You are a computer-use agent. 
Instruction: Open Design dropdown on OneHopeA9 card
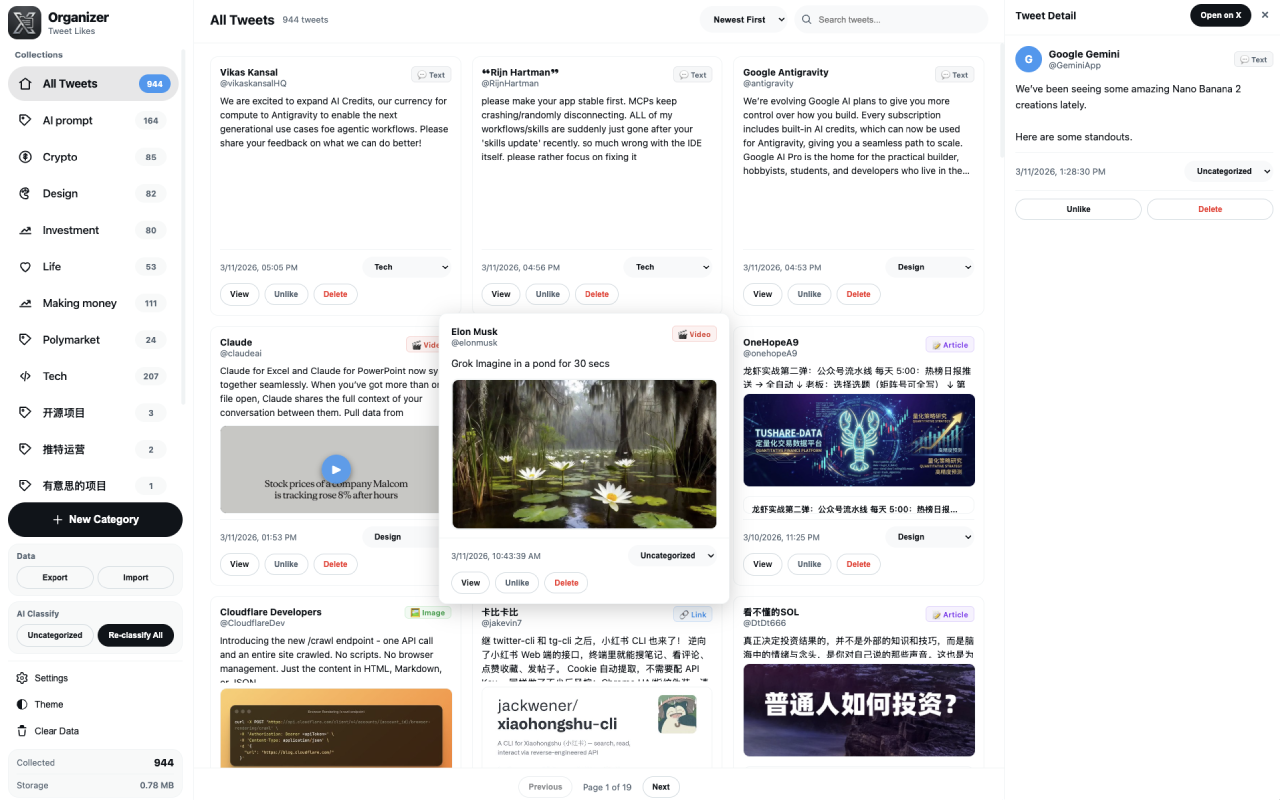[930, 537]
